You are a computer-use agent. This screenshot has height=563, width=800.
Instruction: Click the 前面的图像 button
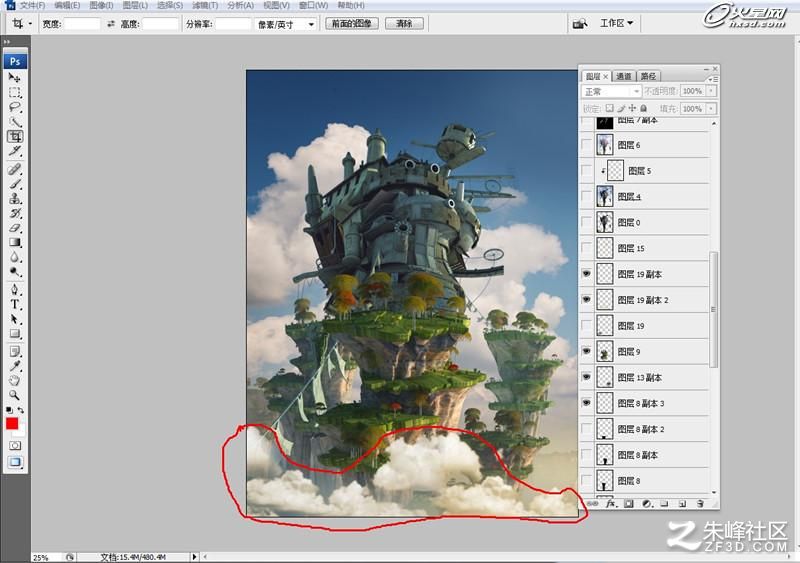(352, 23)
